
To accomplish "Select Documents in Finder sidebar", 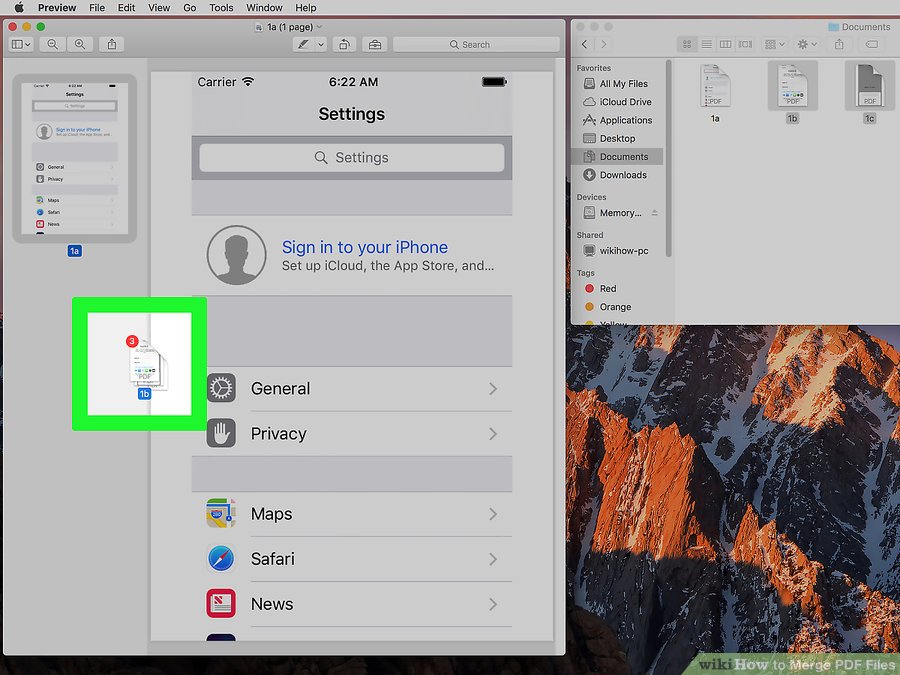I will coord(616,157).
